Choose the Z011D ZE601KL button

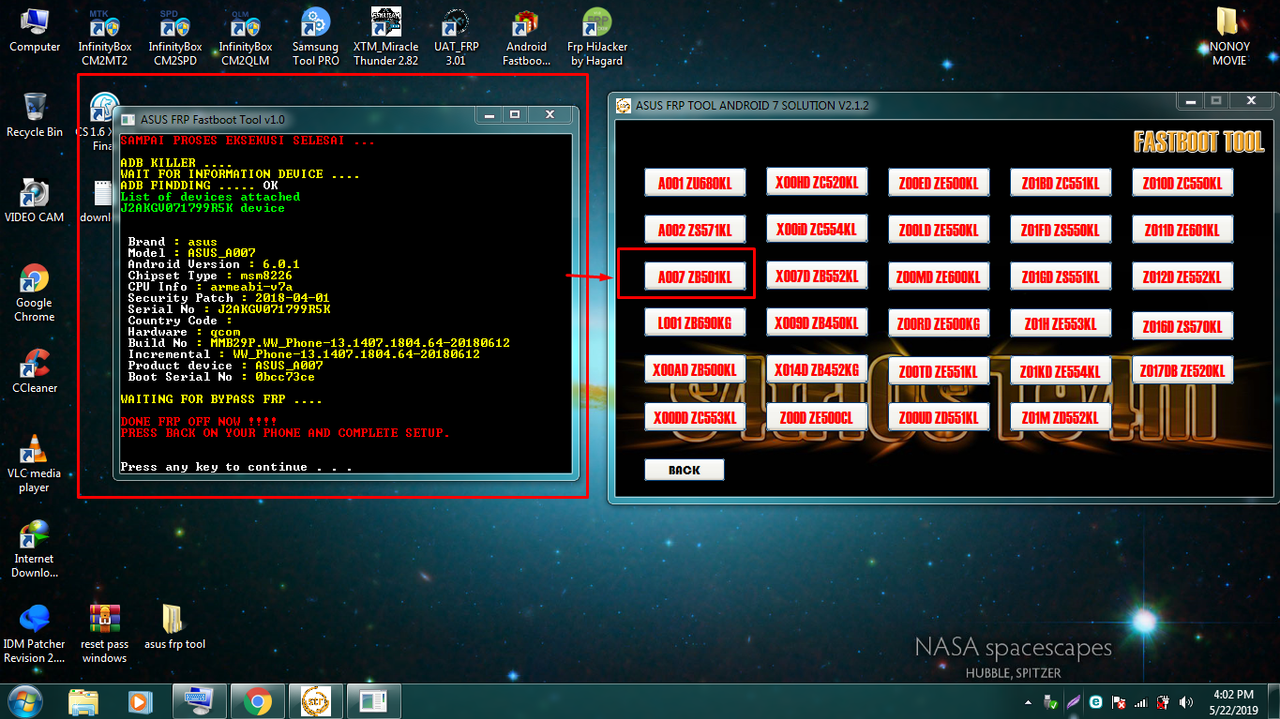click(x=1182, y=230)
